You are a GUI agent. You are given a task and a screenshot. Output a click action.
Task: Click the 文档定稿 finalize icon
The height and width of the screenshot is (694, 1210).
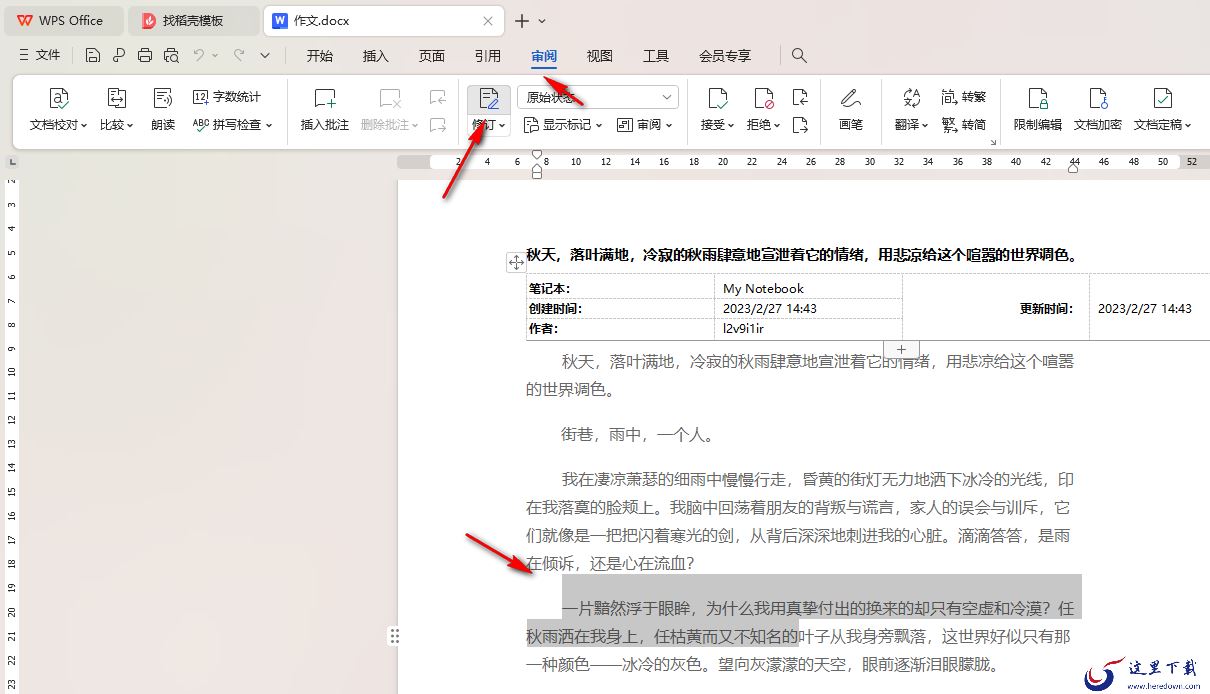pos(1163,98)
